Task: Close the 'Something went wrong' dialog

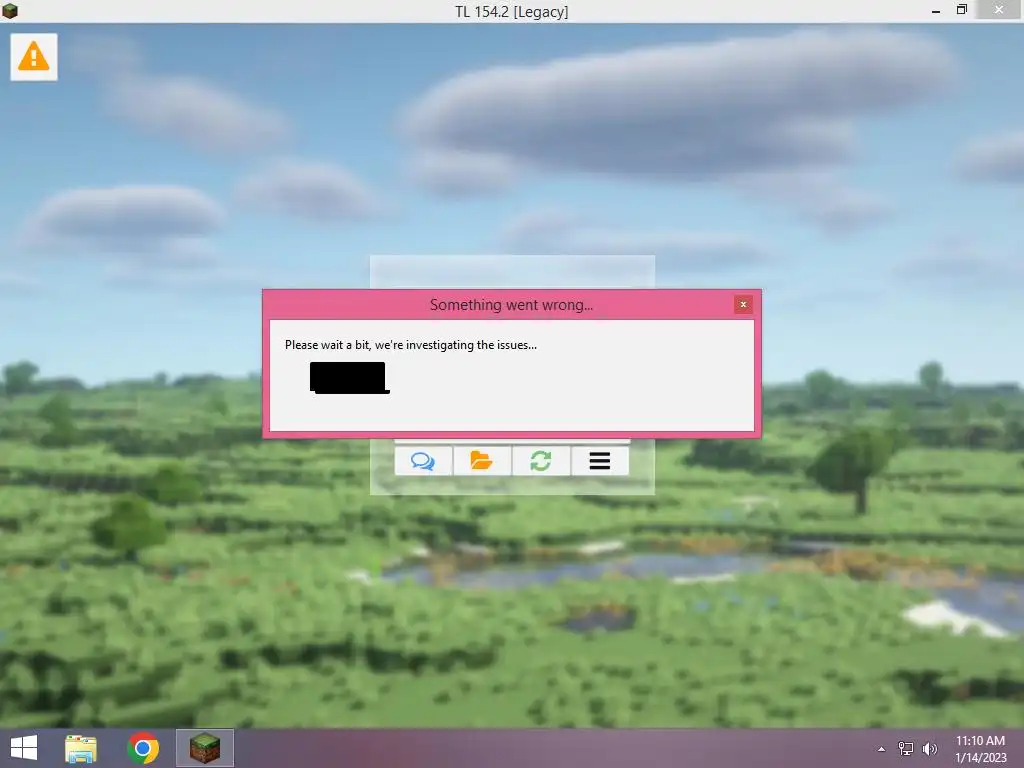Action: click(743, 304)
